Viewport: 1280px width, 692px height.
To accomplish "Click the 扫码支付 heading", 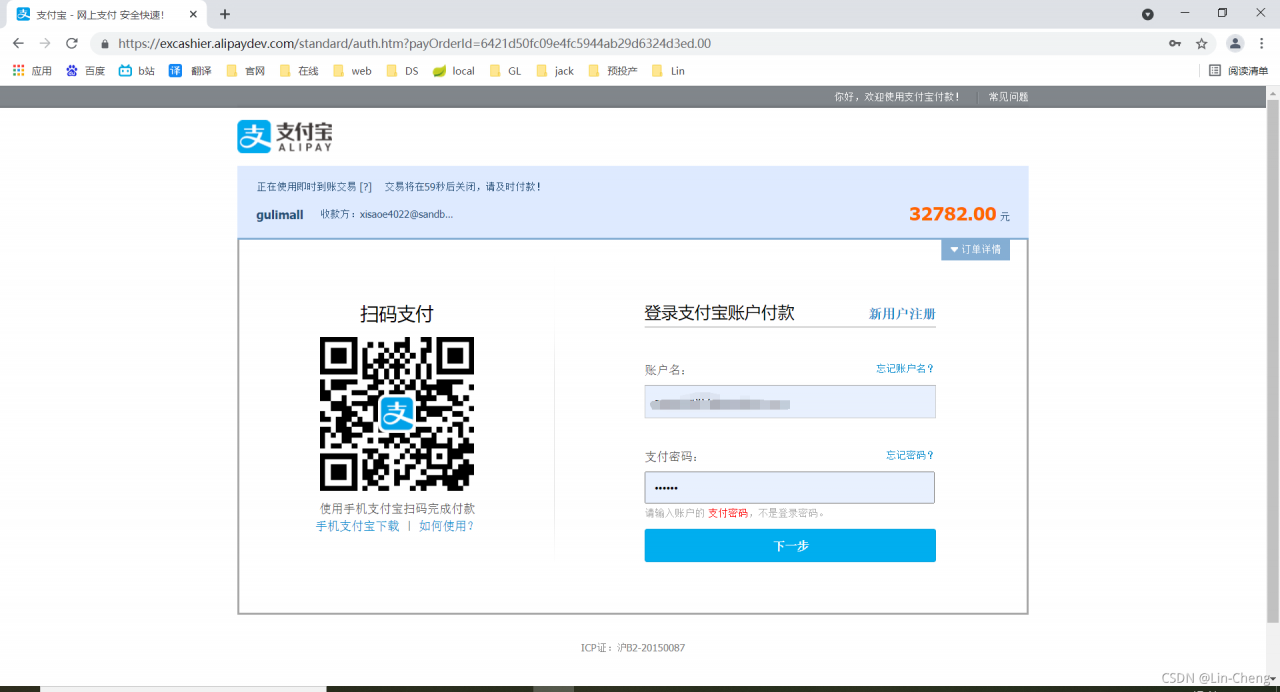I will coord(397,314).
